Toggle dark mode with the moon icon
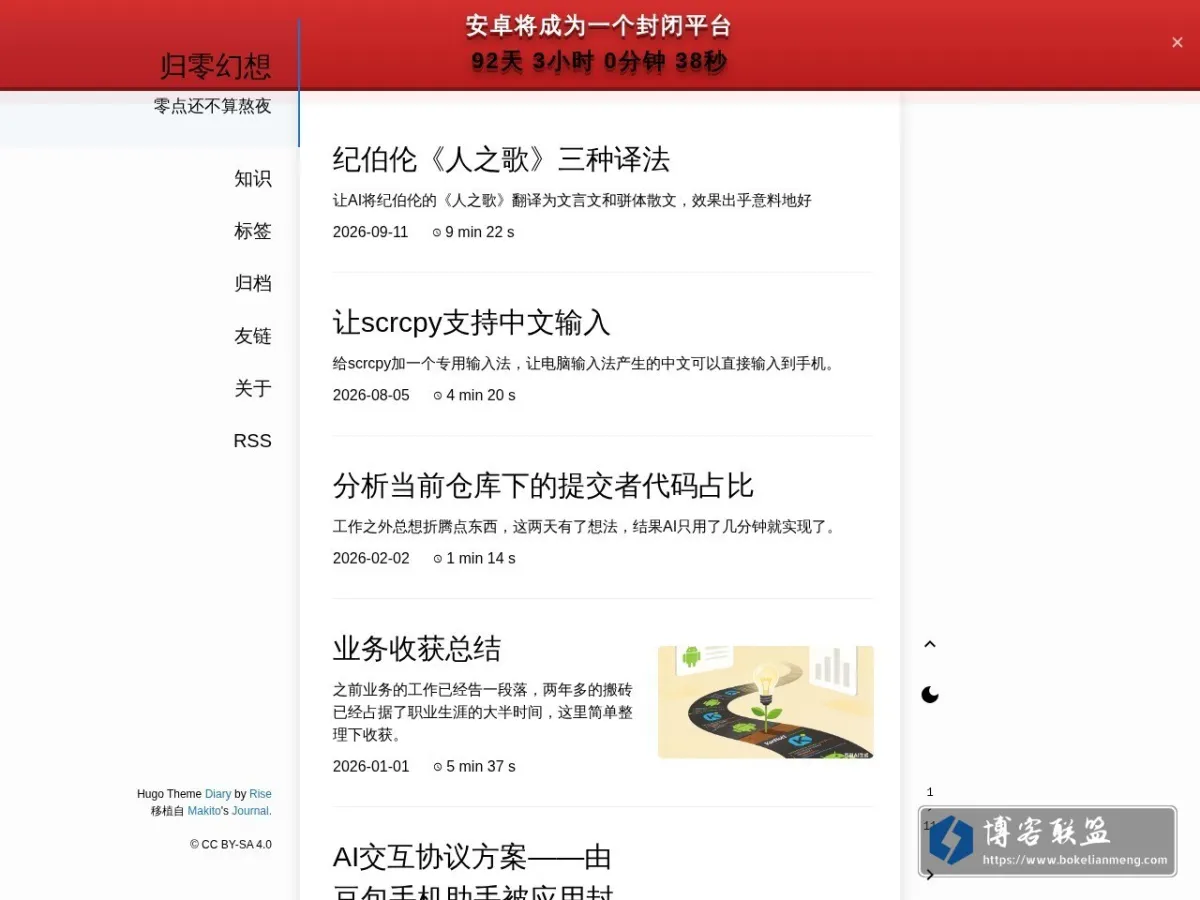This screenshot has width=1200, height=900. [930, 694]
